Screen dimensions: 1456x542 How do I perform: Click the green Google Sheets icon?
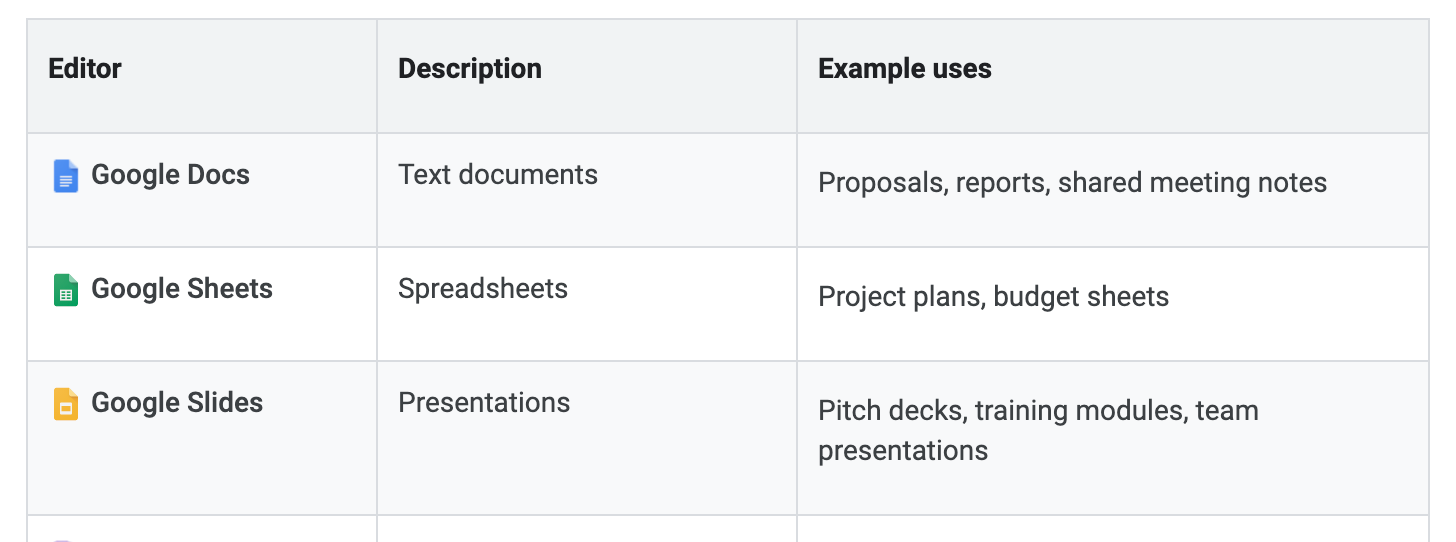[x=65, y=290]
